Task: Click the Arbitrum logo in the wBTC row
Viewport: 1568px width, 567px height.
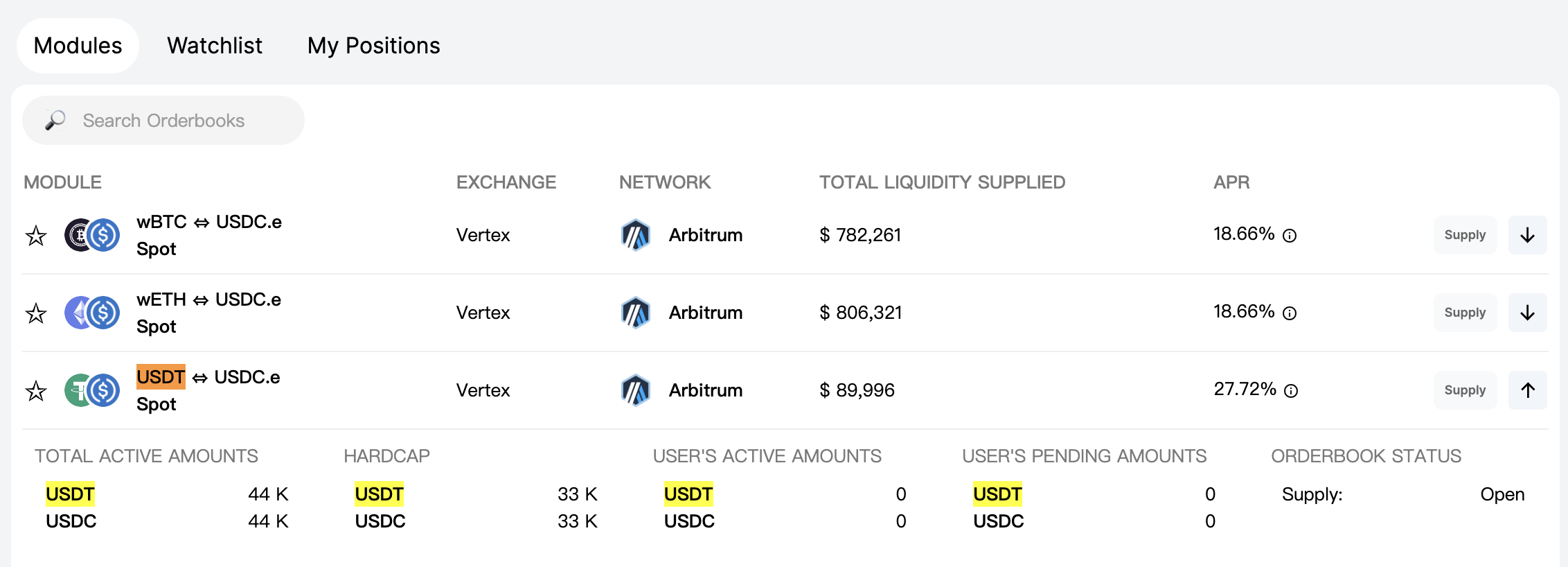Action: click(x=635, y=236)
